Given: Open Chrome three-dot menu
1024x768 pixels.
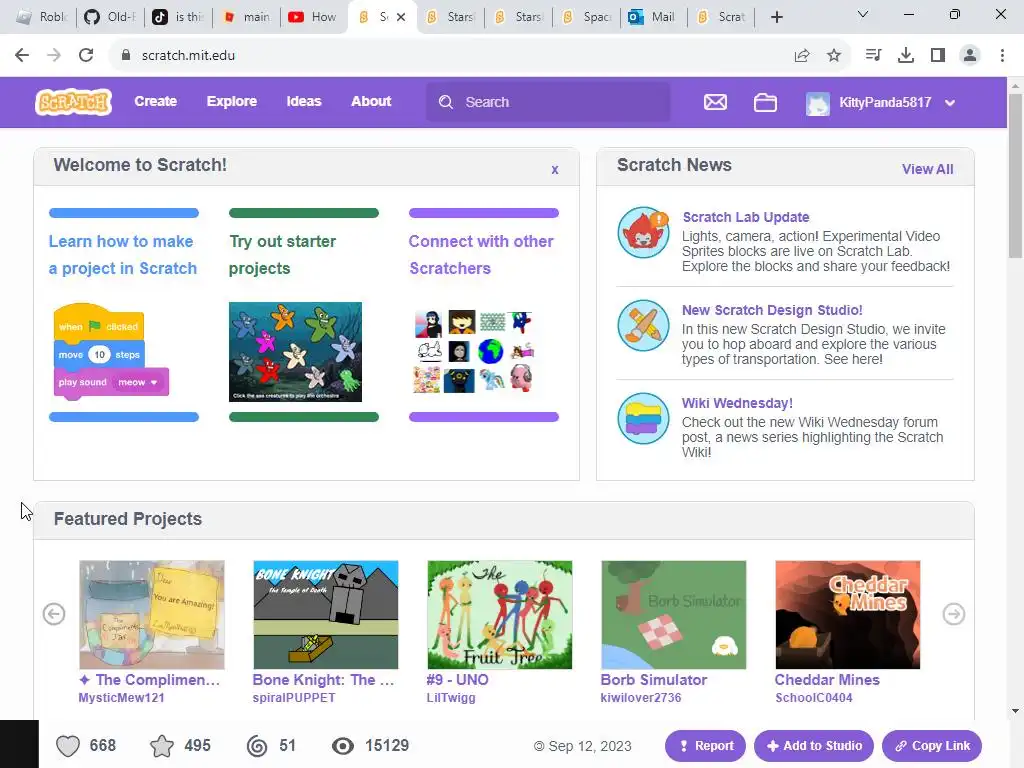Looking at the screenshot, I should [x=1002, y=56].
